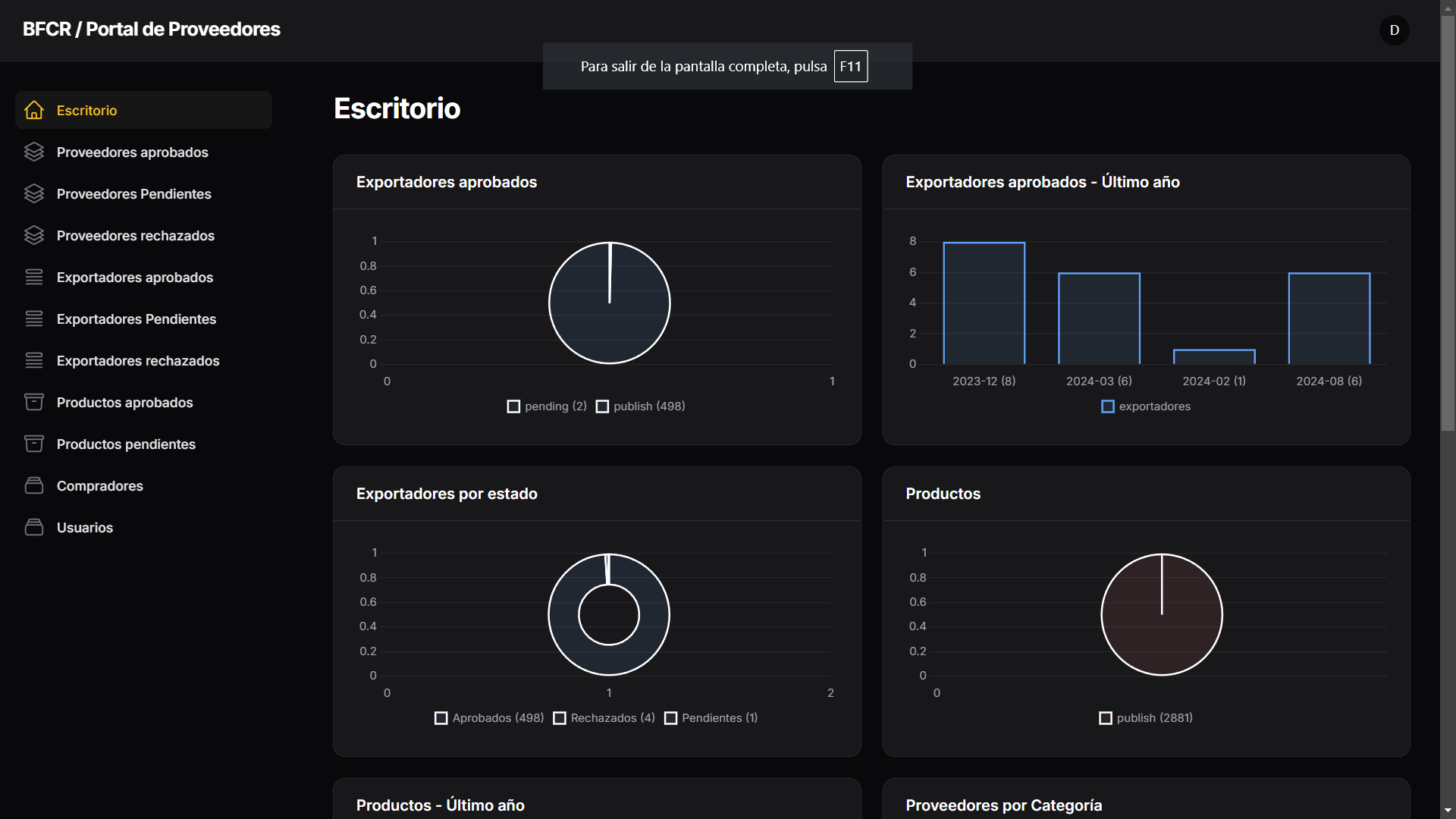
Task: Click the Escritorio page heading
Action: (x=397, y=108)
